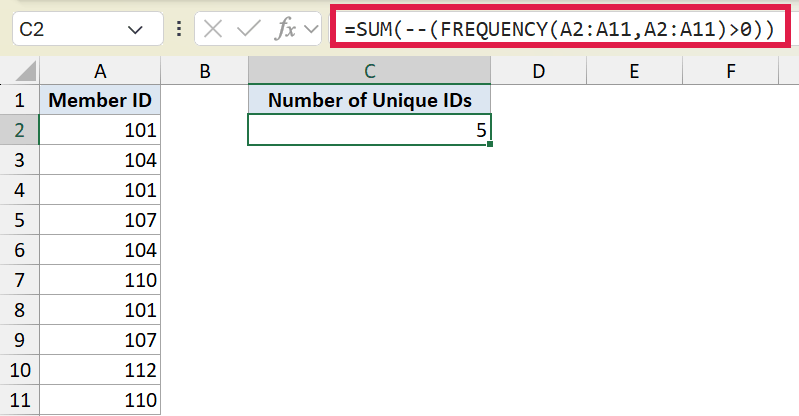
Task: Select column A header
Action: pyautogui.click(x=100, y=71)
